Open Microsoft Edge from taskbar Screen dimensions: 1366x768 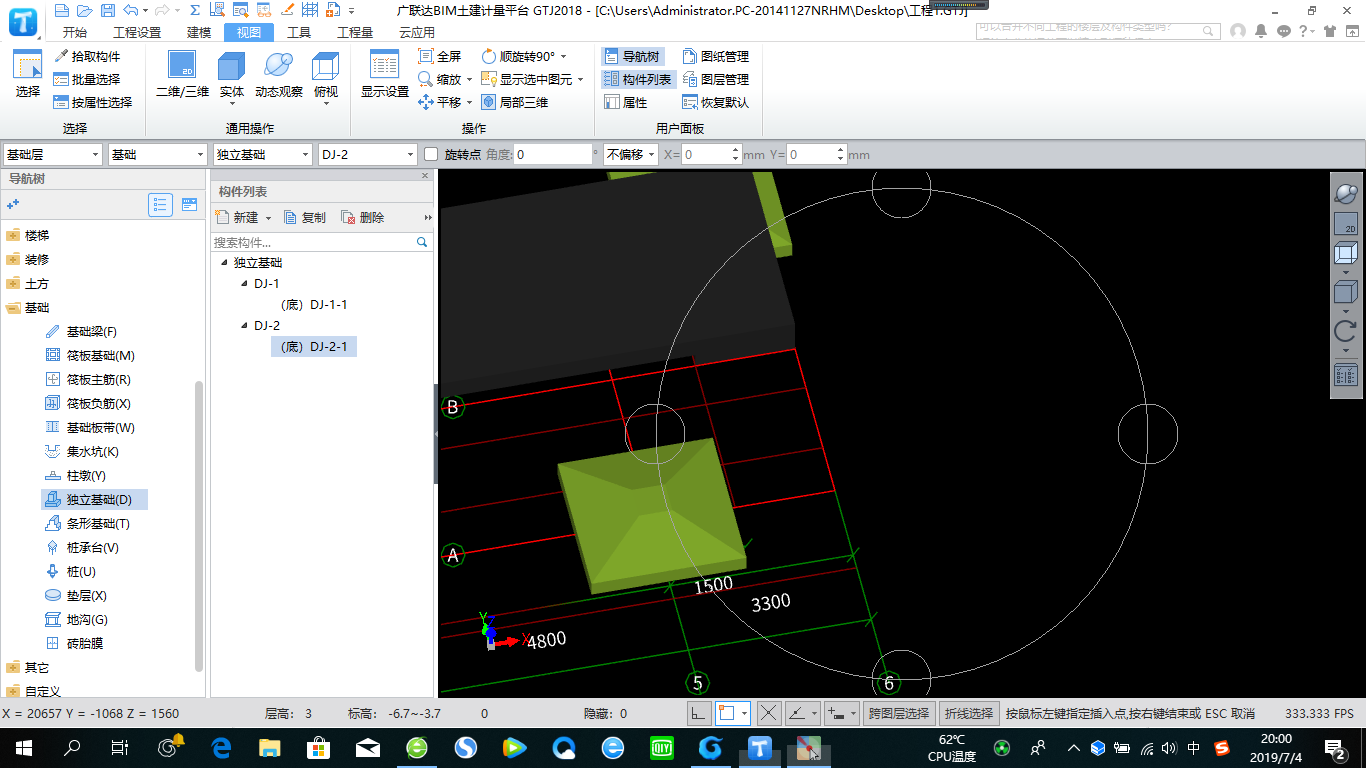pyautogui.click(x=221, y=747)
